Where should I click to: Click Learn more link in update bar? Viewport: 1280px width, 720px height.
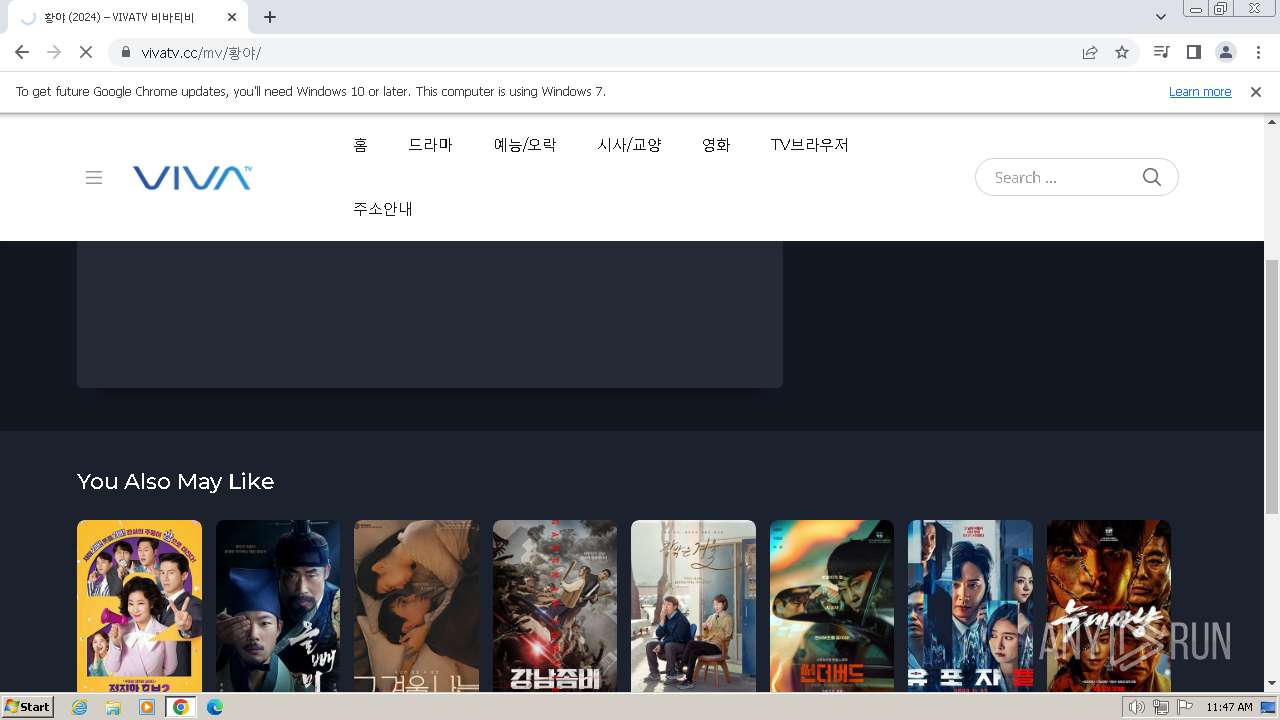point(1200,91)
